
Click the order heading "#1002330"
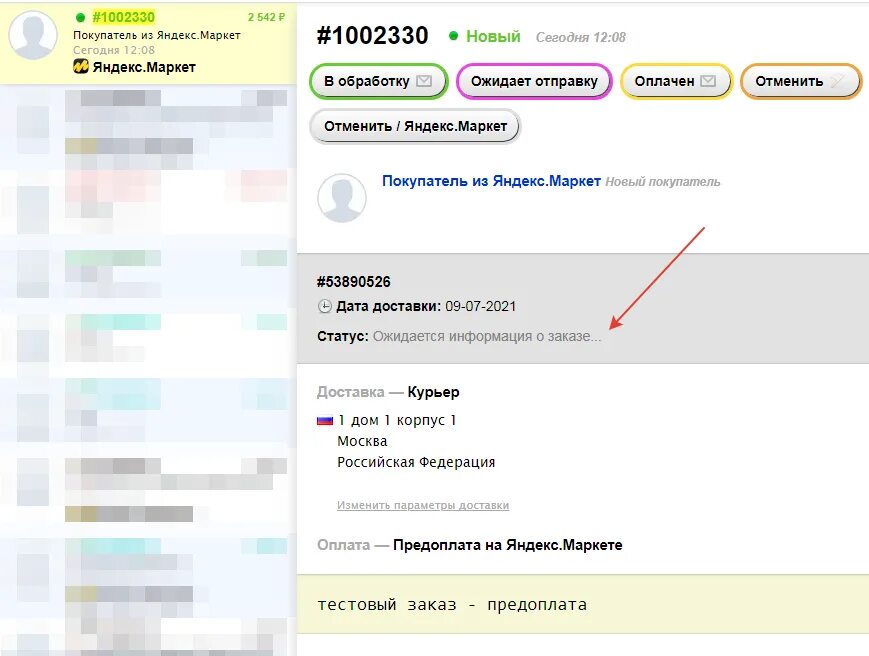[372, 36]
